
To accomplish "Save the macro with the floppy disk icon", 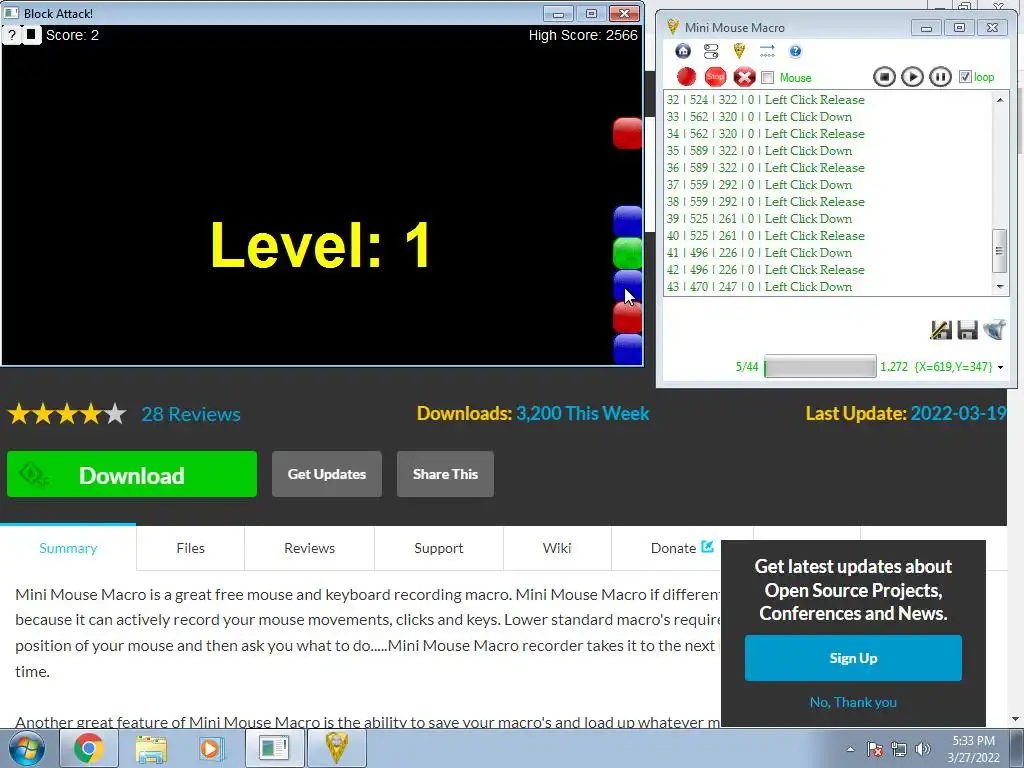I will 967,330.
